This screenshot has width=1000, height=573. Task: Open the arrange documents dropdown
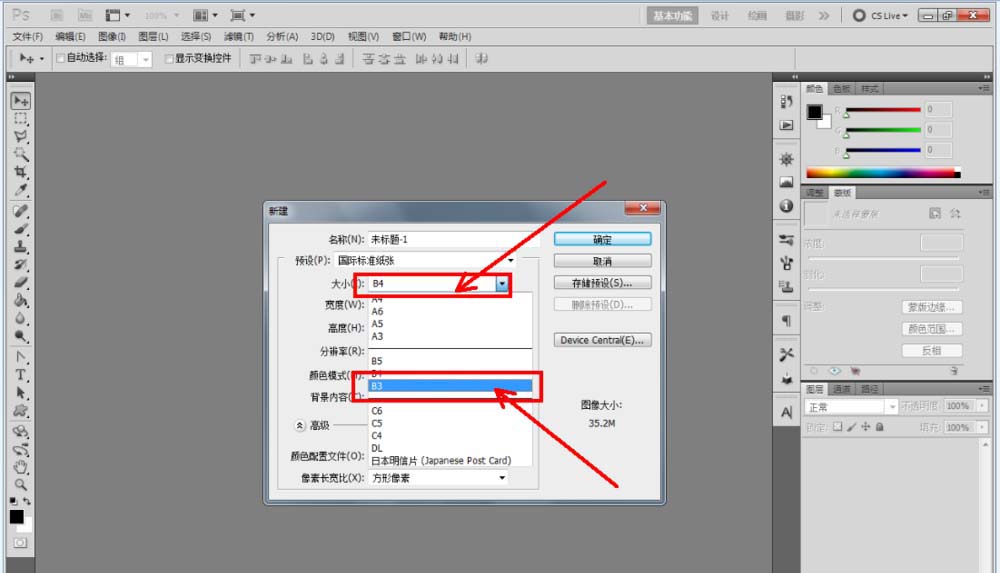(205, 15)
